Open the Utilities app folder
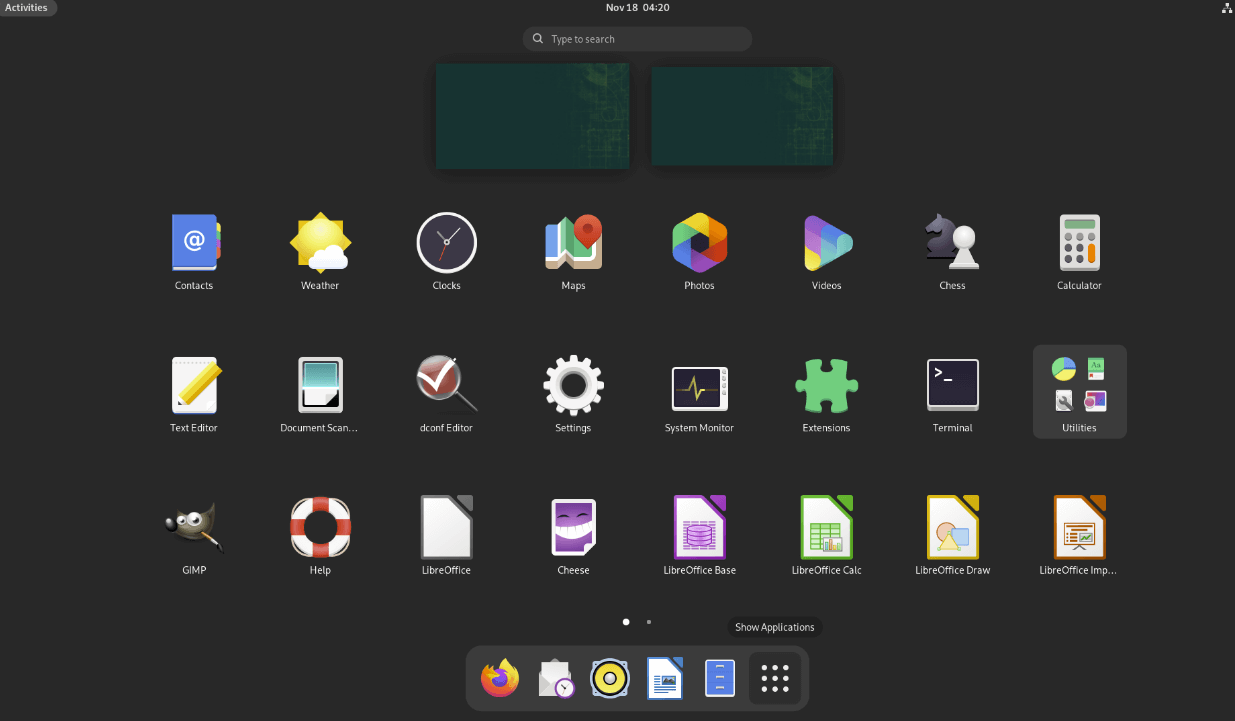The image size is (1235, 721). click(x=1079, y=391)
